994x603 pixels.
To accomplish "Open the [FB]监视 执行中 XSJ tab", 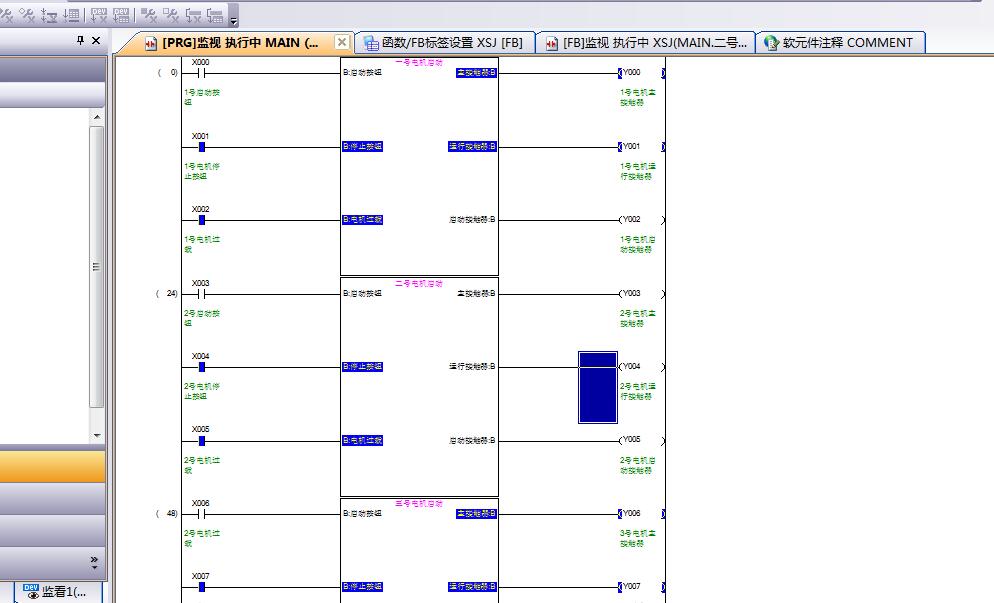I will point(646,43).
